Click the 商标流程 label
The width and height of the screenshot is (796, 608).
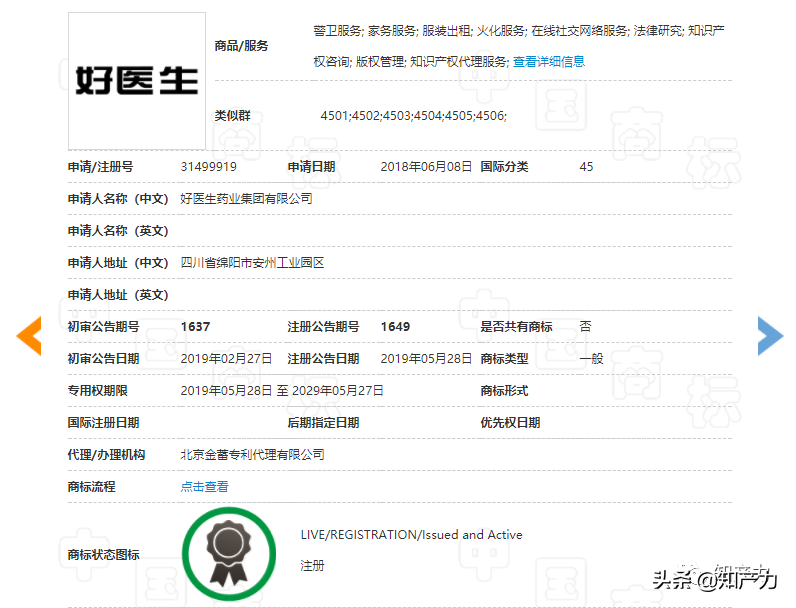(x=91, y=486)
